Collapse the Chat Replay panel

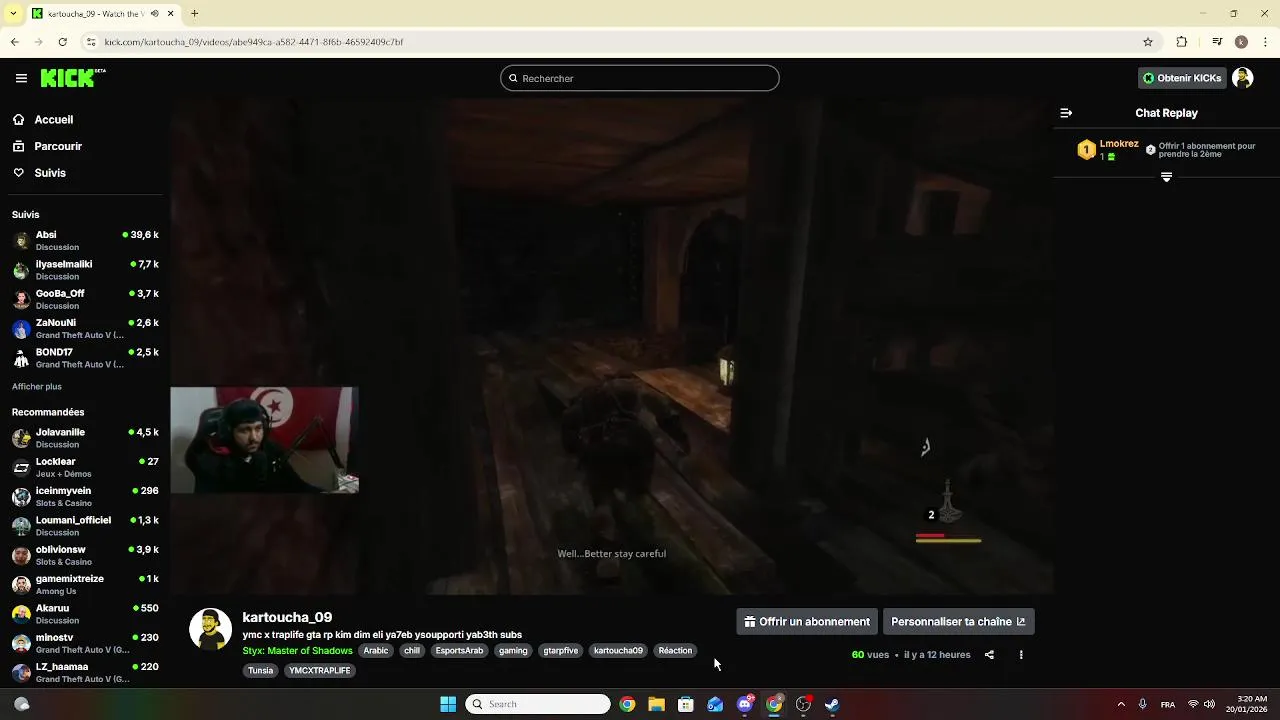point(1066,113)
